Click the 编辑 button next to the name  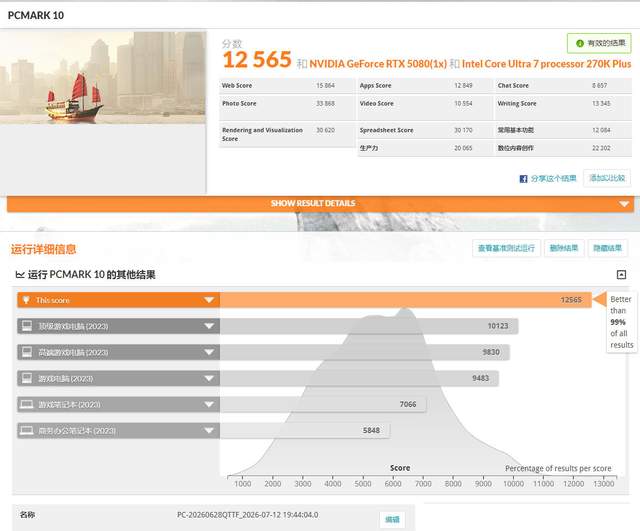[392, 520]
